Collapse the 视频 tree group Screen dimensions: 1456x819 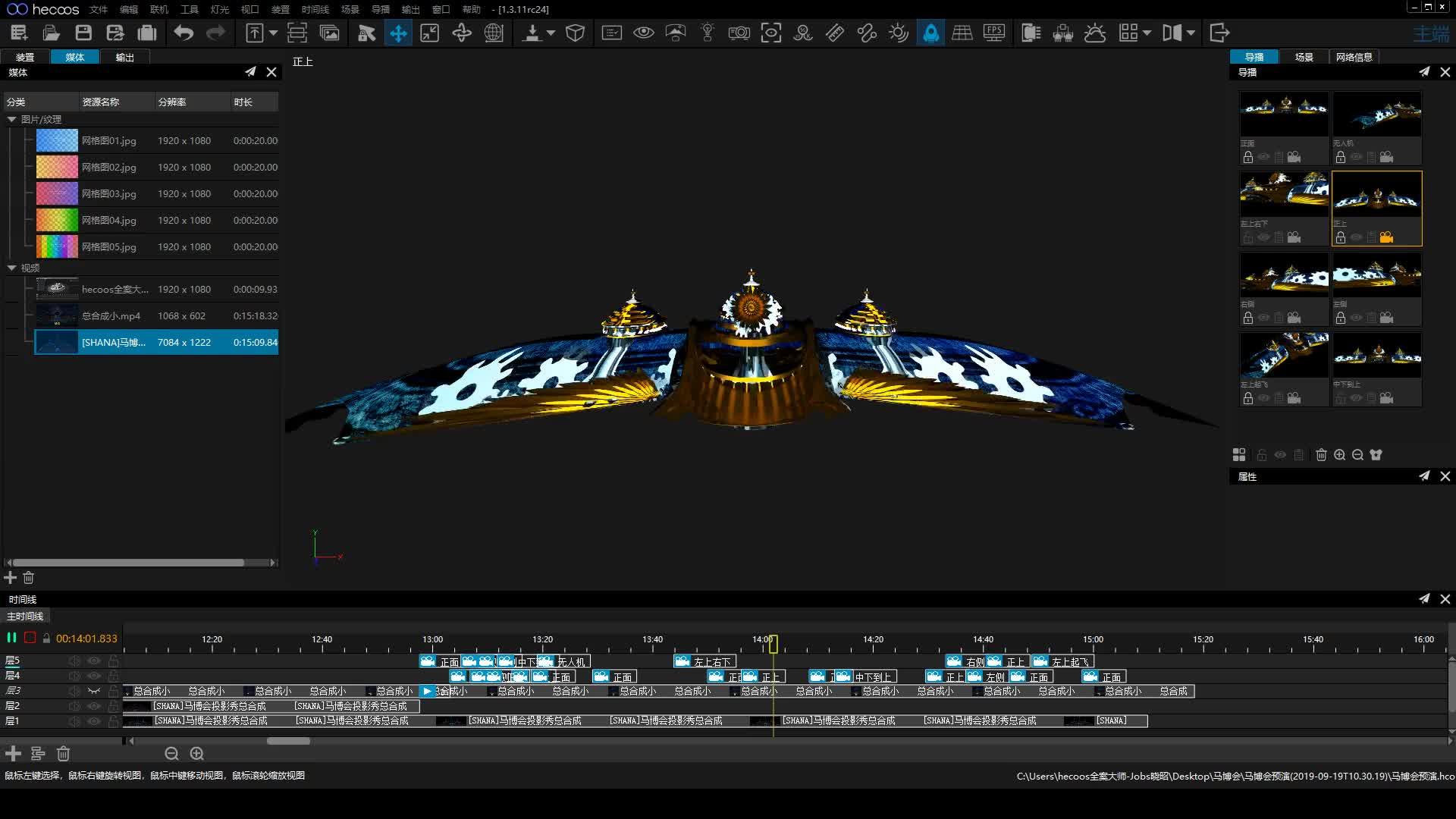point(11,268)
